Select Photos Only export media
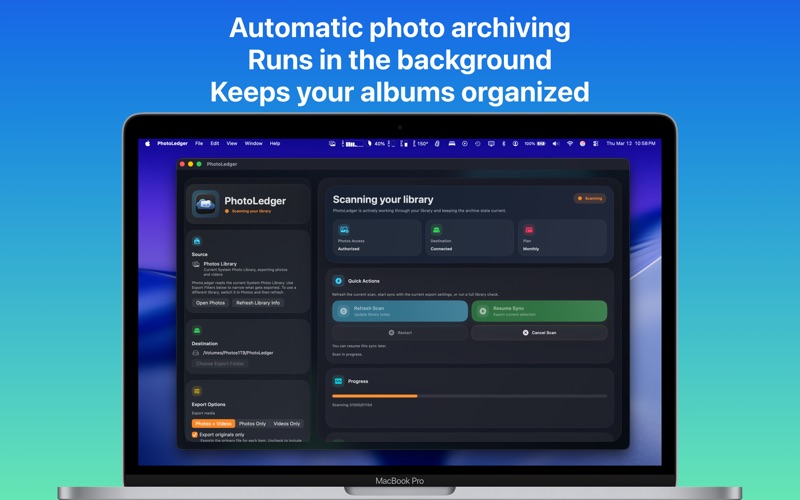This screenshot has width=800, height=500. (x=253, y=423)
